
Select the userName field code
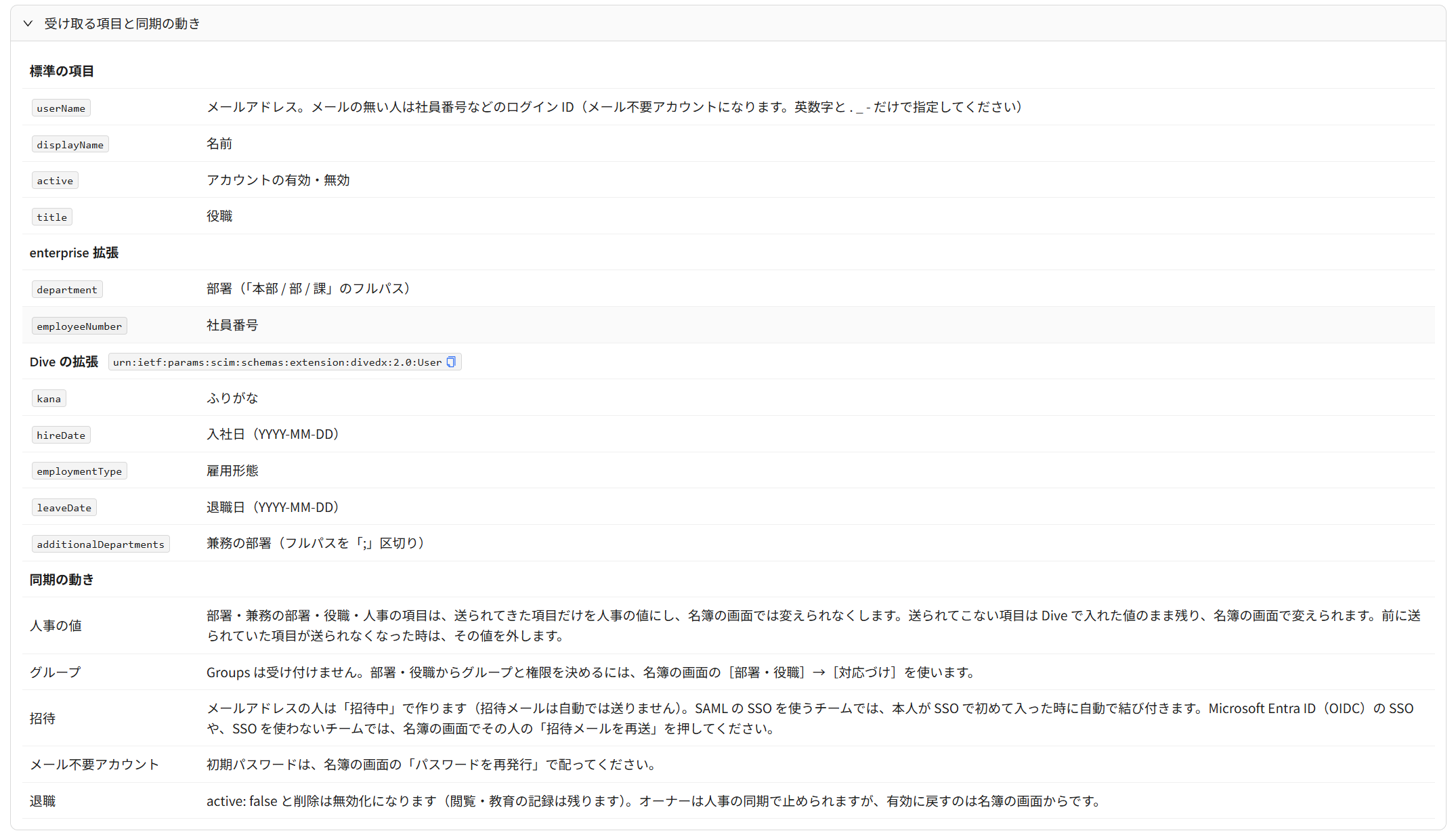[61, 108]
